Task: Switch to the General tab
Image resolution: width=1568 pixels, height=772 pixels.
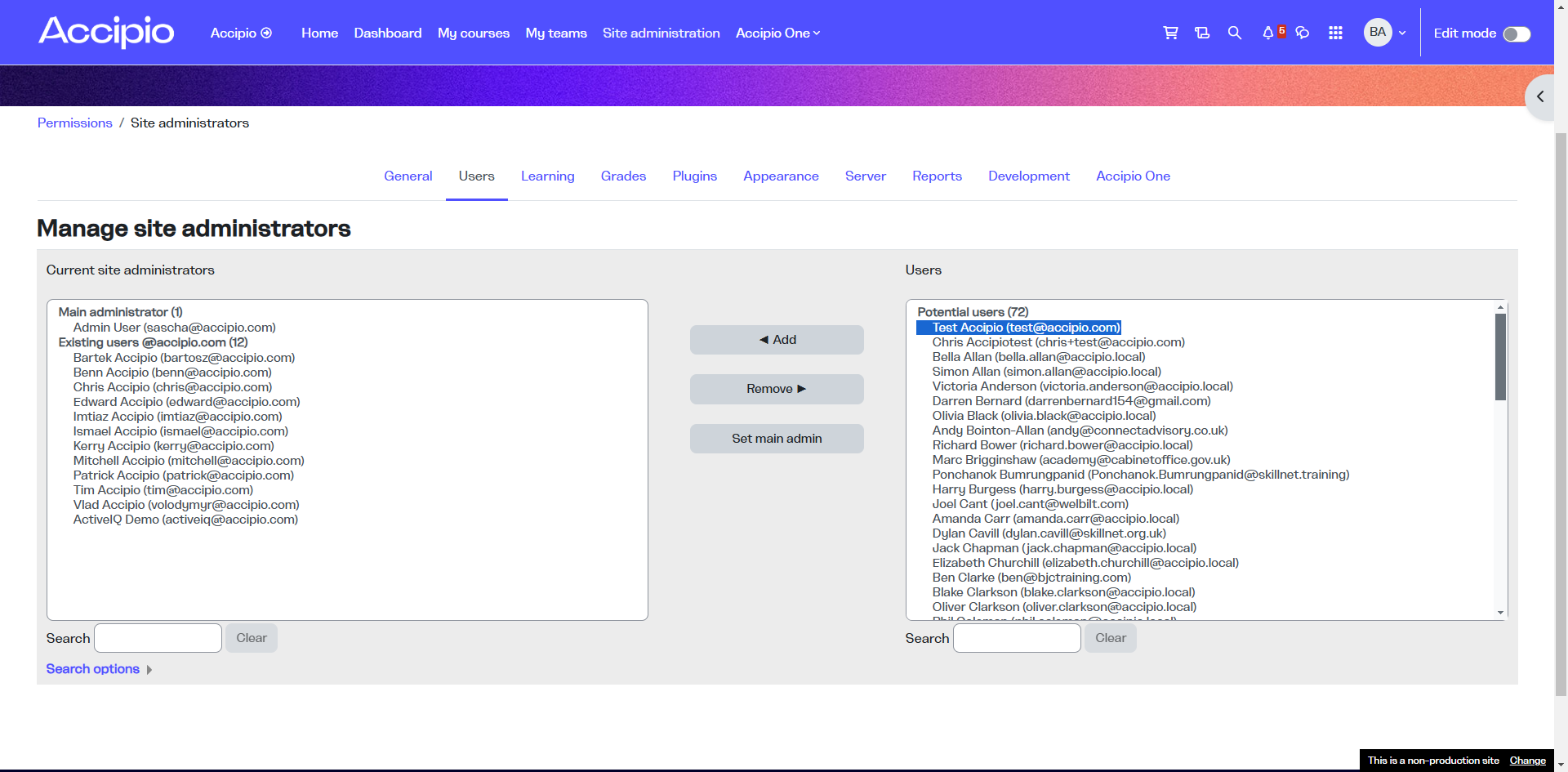Action: pyautogui.click(x=408, y=176)
